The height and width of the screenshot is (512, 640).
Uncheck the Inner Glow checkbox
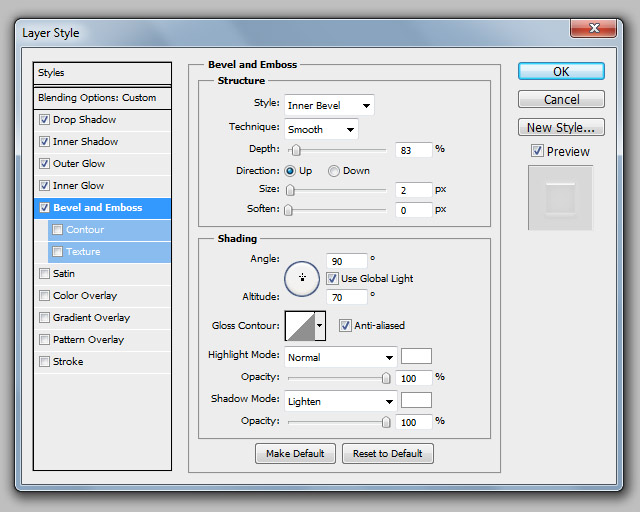point(44,186)
